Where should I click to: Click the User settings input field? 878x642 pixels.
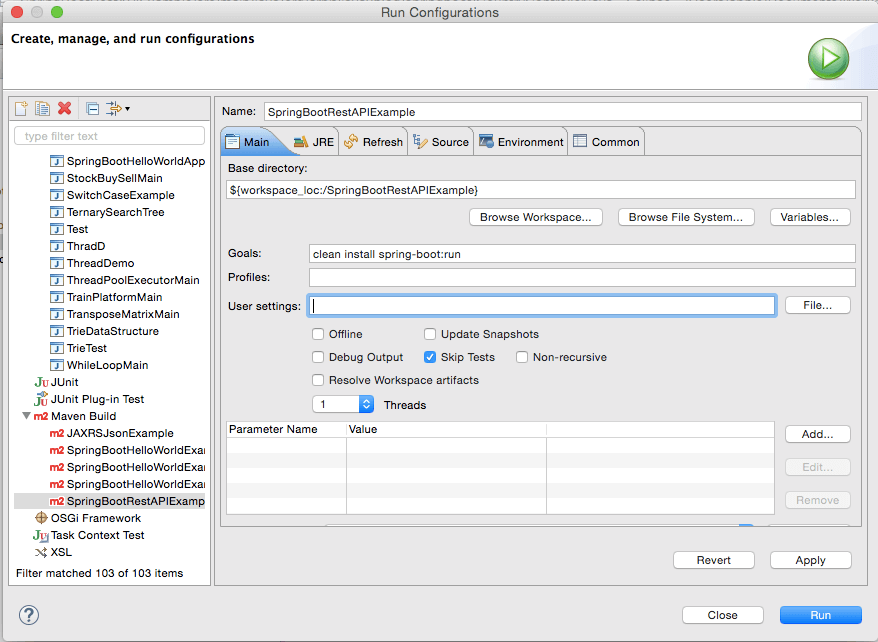542,306
